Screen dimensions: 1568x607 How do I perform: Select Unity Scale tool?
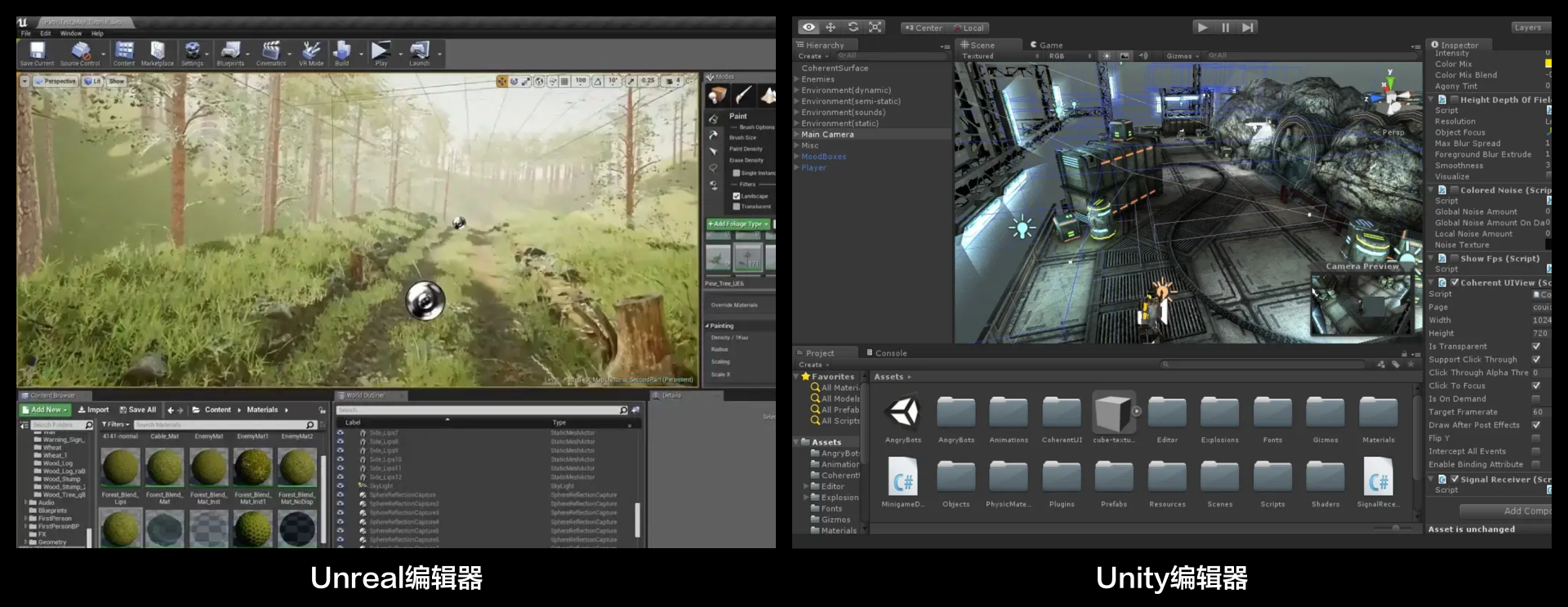click(875, 27)
